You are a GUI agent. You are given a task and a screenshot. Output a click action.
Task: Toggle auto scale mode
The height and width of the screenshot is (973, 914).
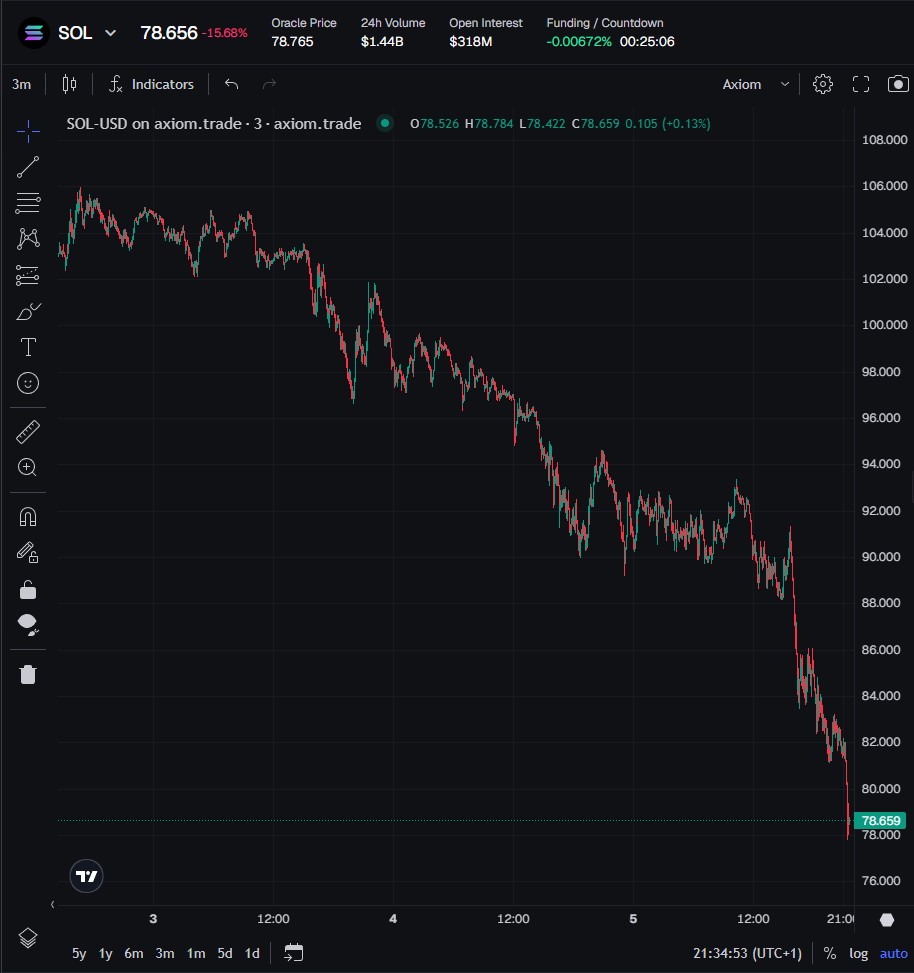[x=894, y=953]
